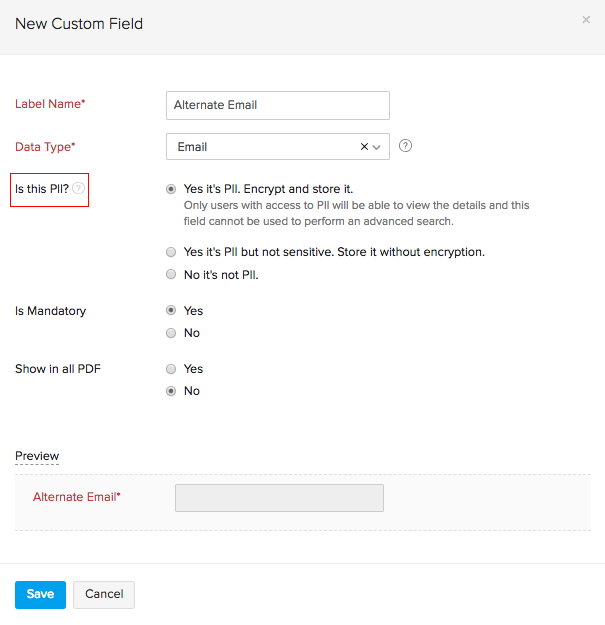Viewport: 605px width, 625px height.
Task: Cancel the custom field creation
Action: [104, 594]
